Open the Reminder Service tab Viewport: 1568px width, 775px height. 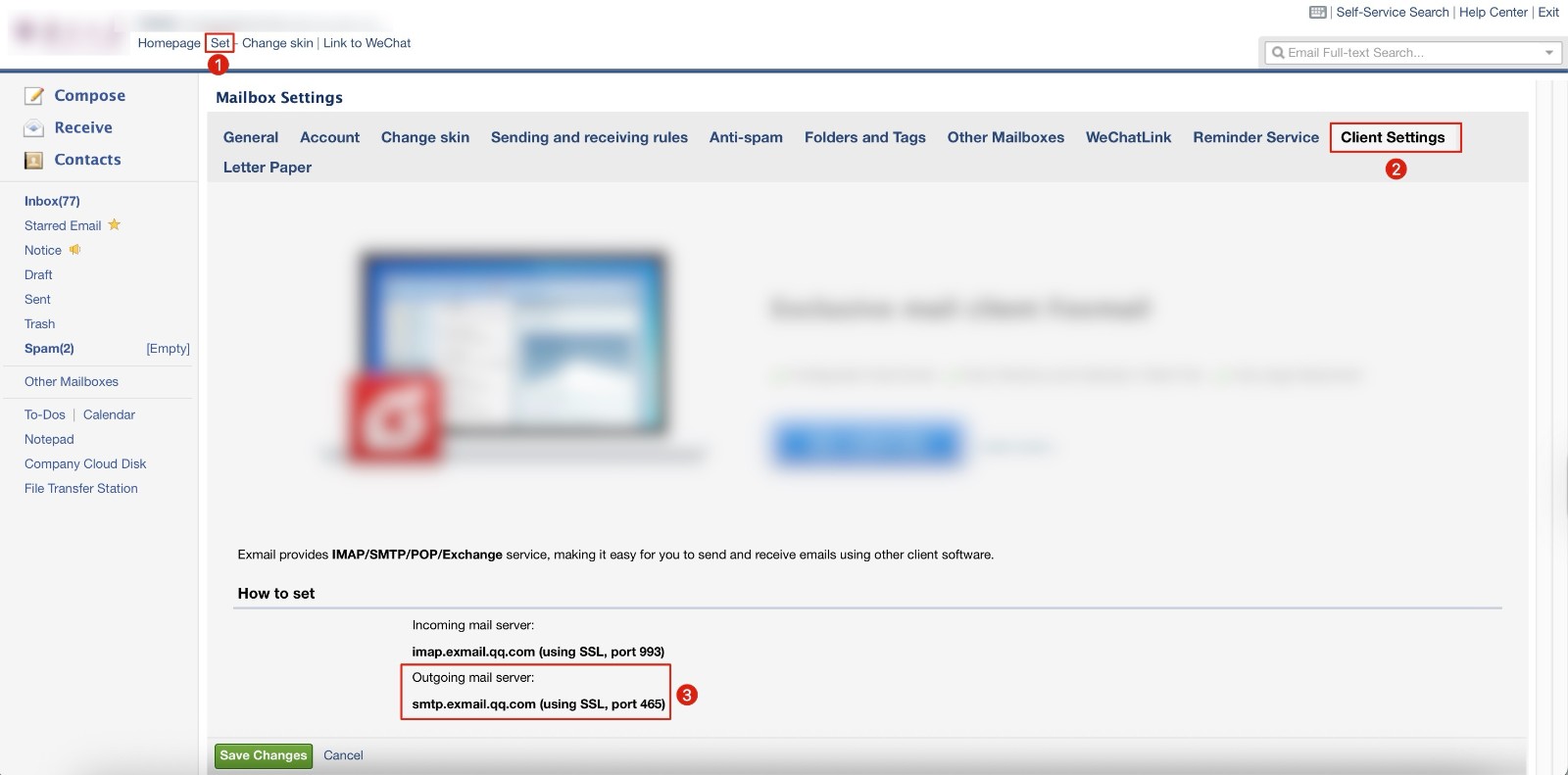coord(1255,137)
